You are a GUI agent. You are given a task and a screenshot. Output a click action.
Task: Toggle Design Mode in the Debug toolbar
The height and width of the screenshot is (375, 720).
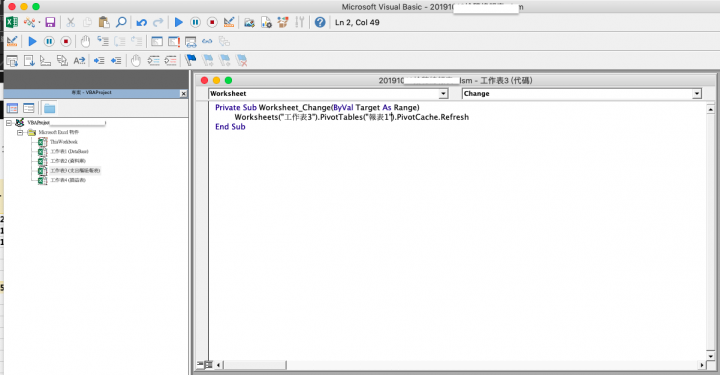(12, 41)
